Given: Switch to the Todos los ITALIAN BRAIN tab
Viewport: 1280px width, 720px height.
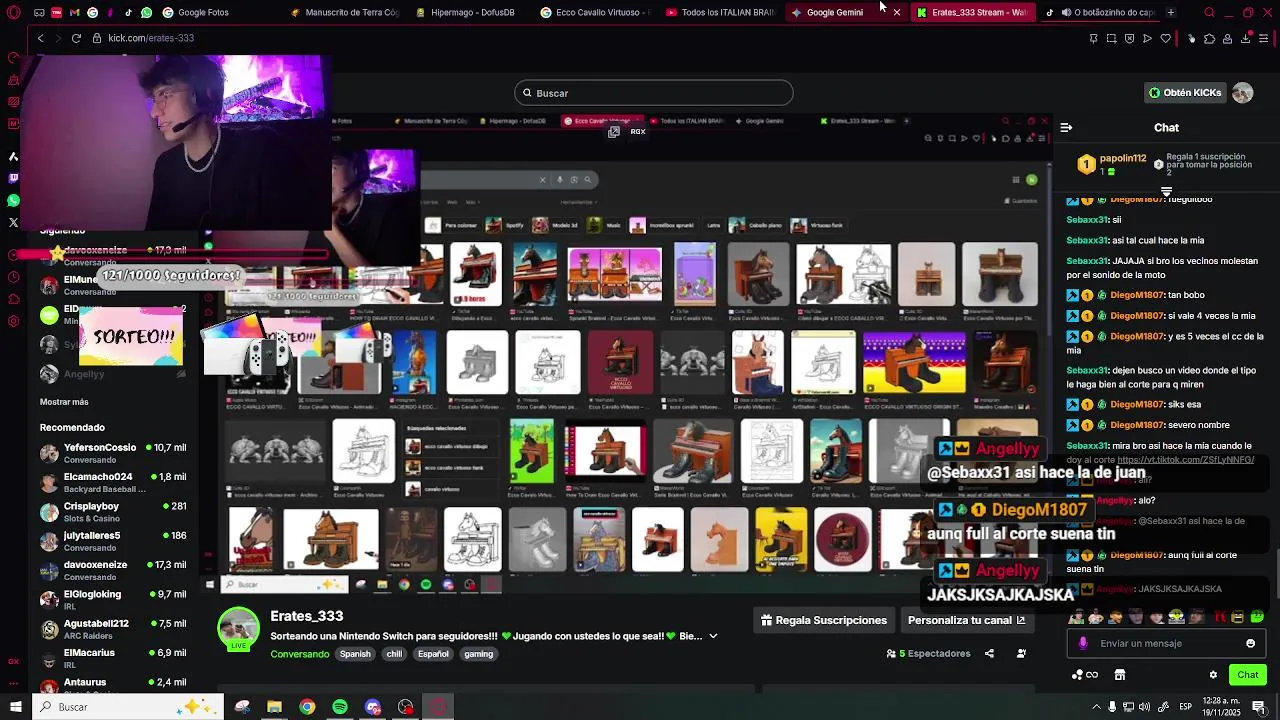Looking at the screenshot, I should (x=720, y=12).
